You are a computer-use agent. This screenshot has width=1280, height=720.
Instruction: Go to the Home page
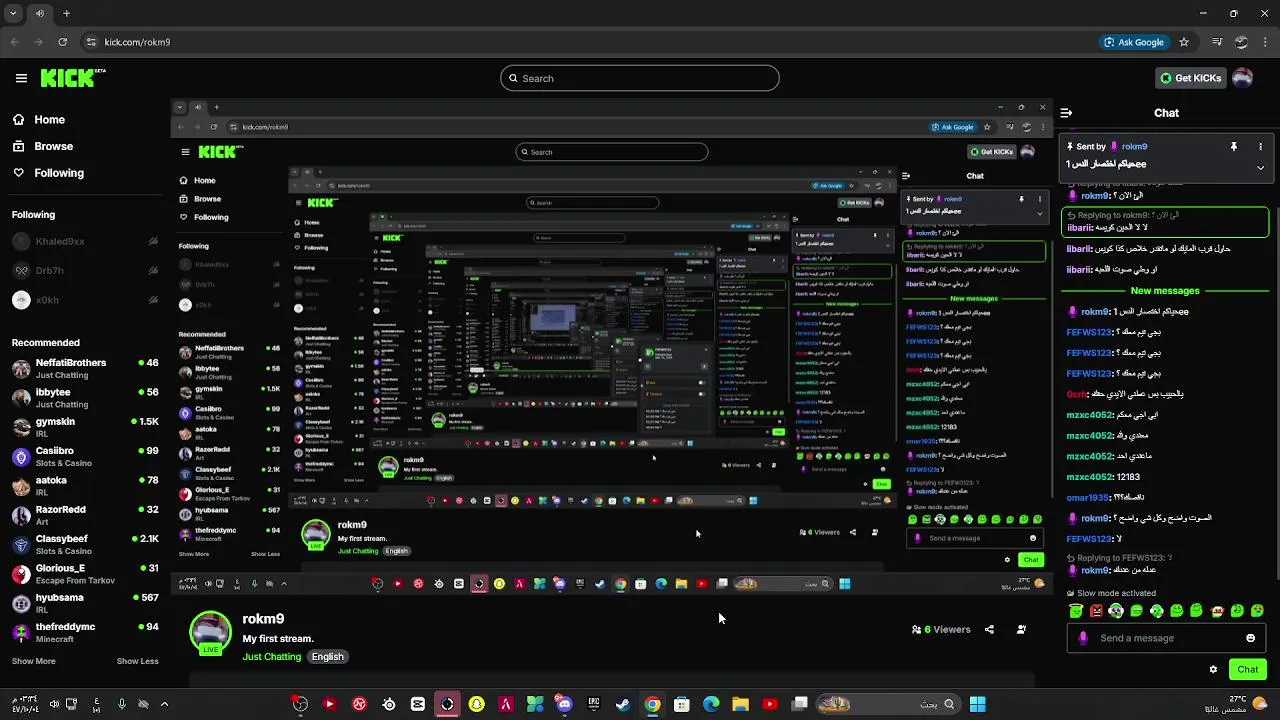(38, 119)
